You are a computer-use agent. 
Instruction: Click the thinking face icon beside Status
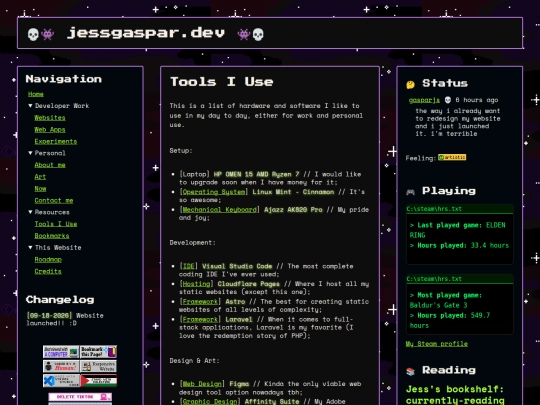point(411,84)
